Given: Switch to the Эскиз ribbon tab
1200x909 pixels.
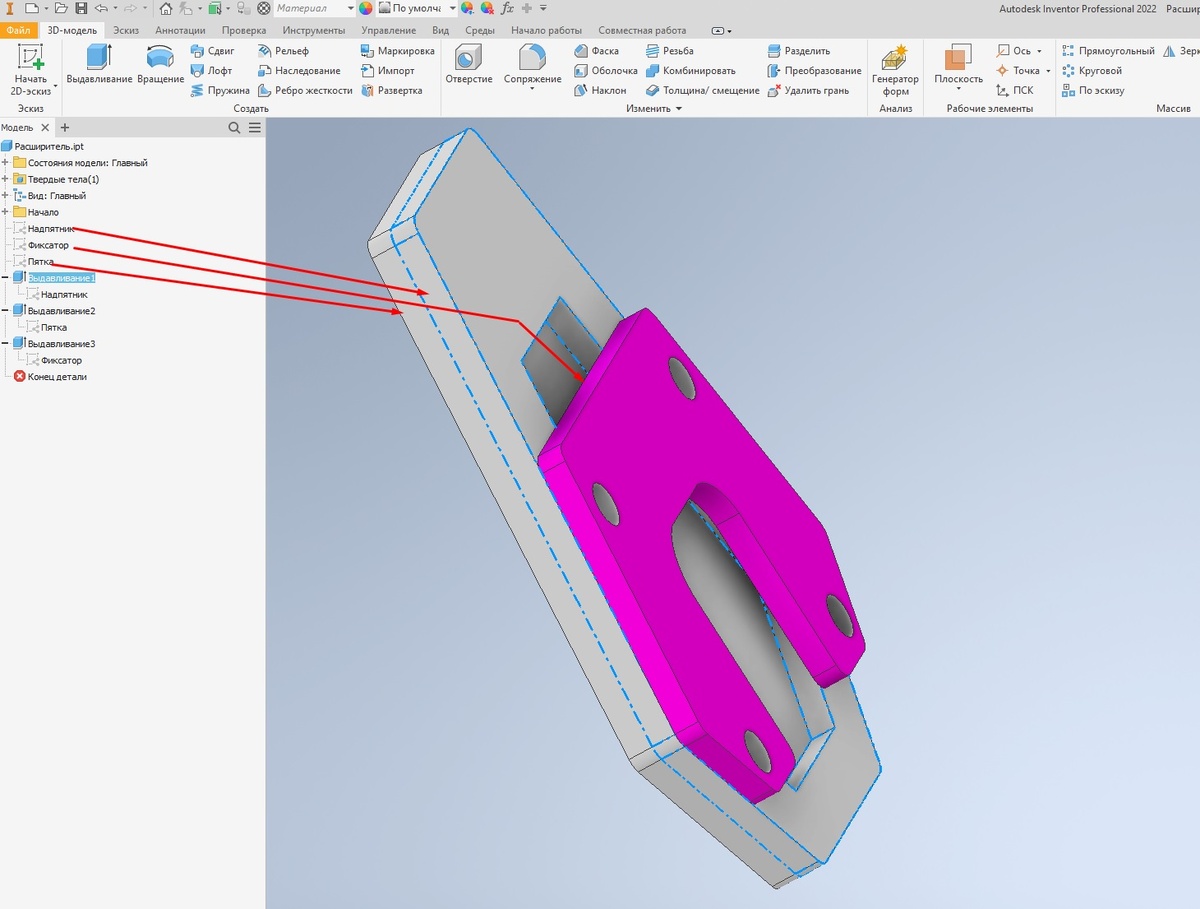Looking at the screenshot, I should (x=126, y=30).
